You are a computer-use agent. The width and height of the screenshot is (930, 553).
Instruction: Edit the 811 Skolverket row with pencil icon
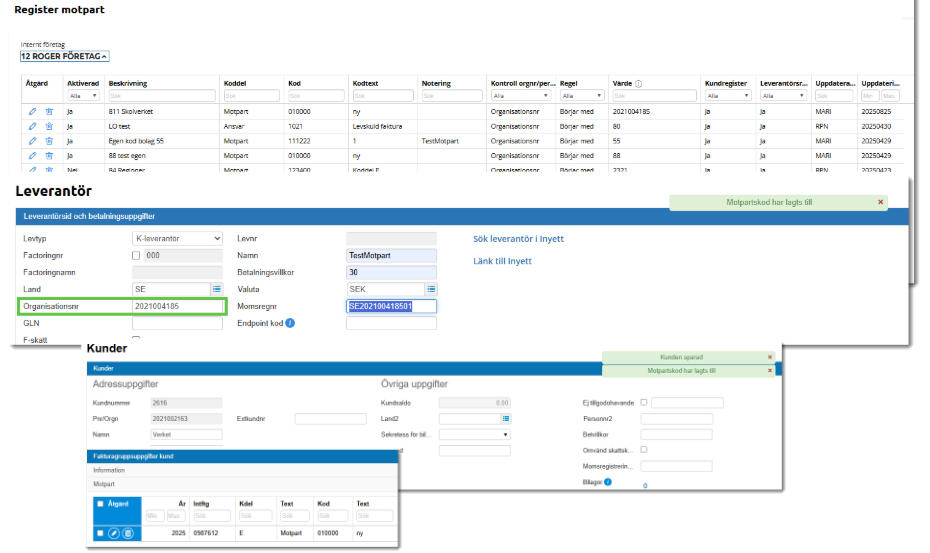[x=33, y=112]
